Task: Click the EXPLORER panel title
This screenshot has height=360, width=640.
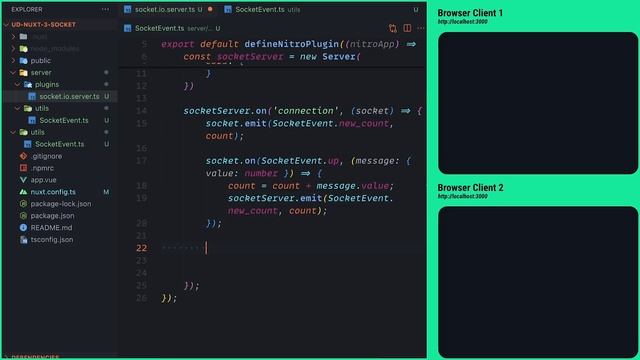Action: 27,9
